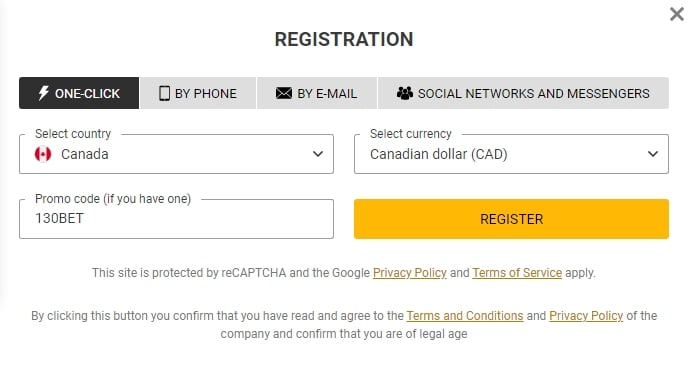Viewport: 692px width, 377px height.
Task: Switch to the BY E-MAIL tab
Action: [317, 93]
